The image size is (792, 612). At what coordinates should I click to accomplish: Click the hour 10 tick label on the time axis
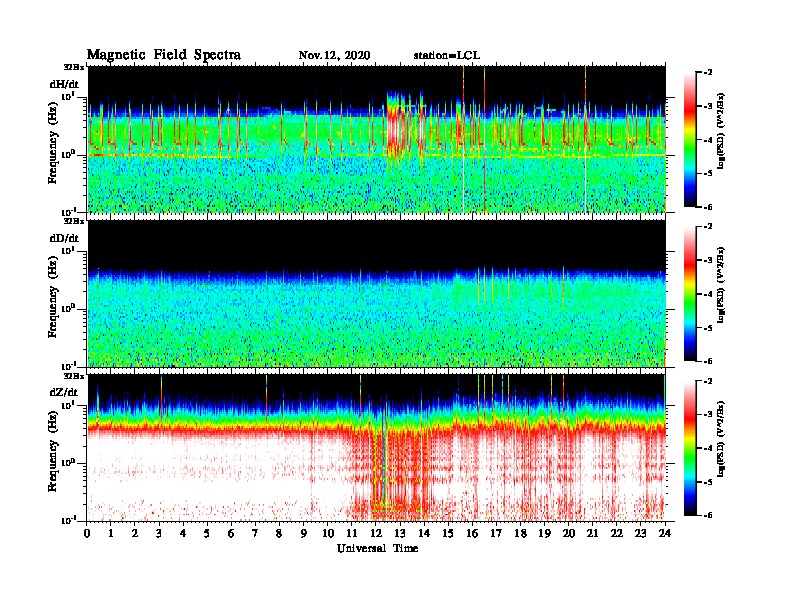tap(328, 534)
